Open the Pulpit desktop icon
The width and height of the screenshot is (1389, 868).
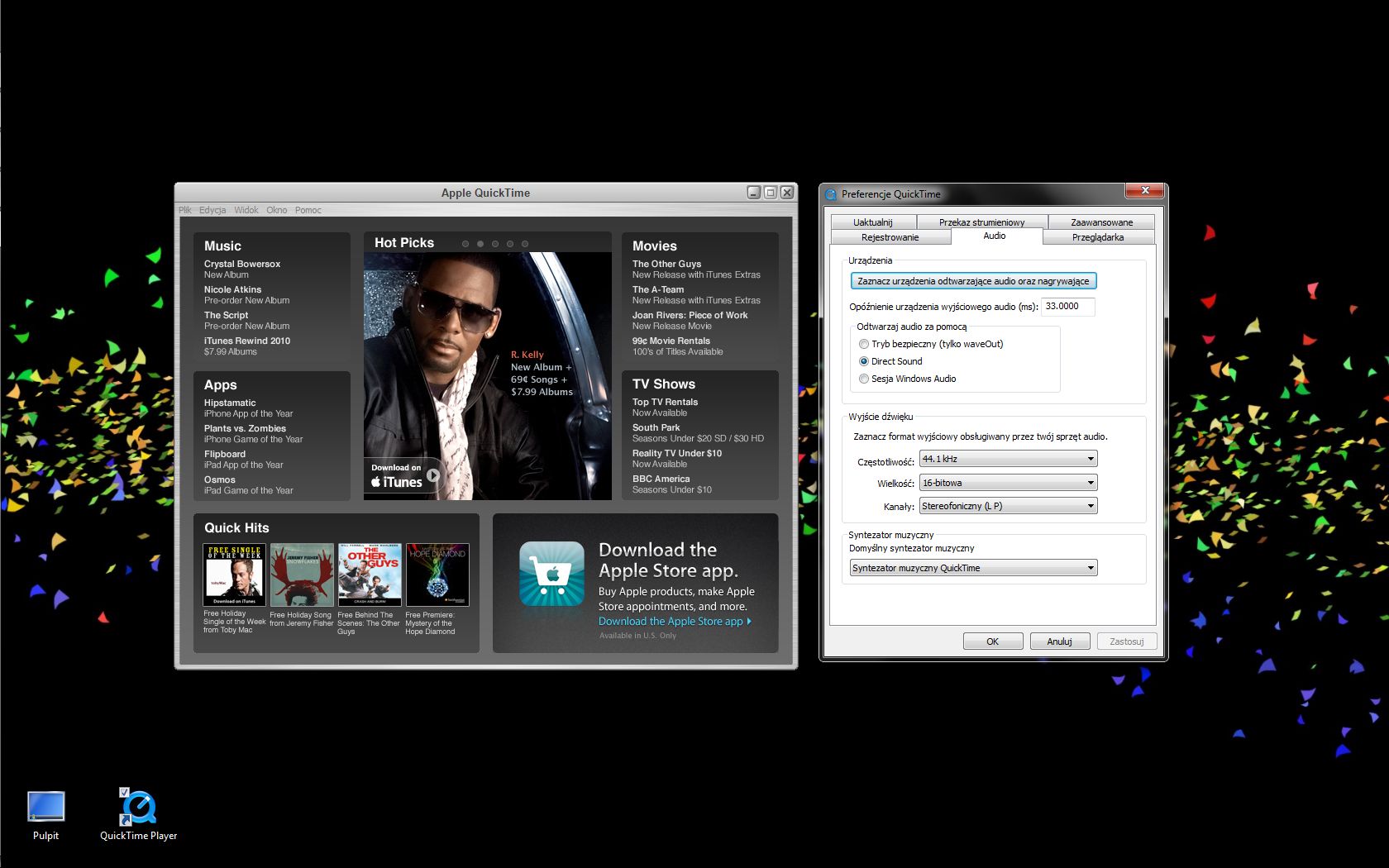(45, 814)
